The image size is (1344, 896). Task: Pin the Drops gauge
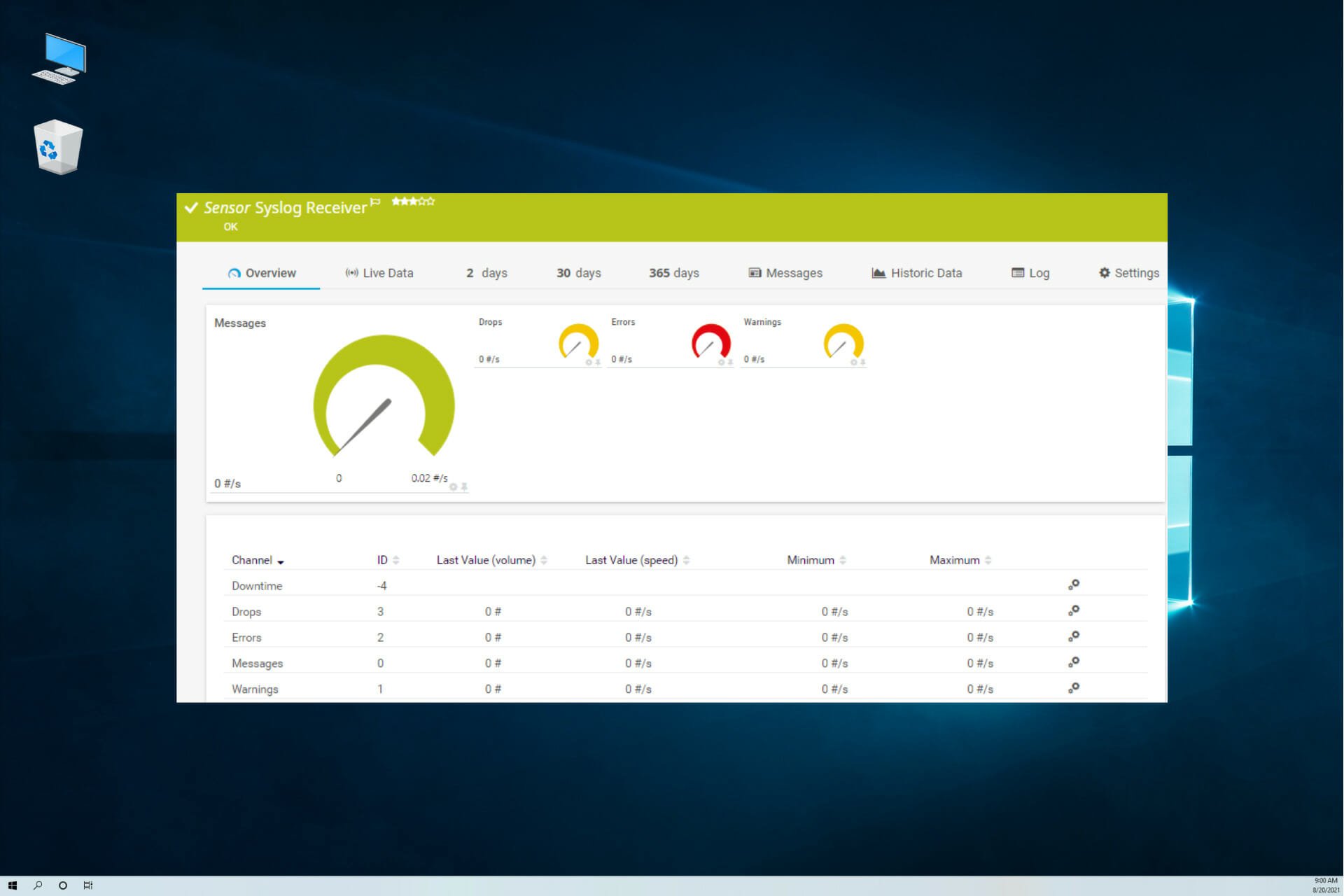pos(598,363)
